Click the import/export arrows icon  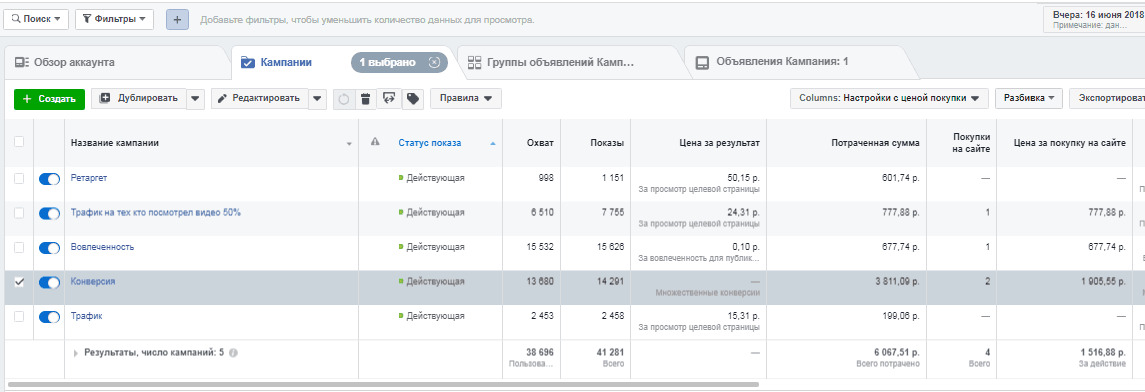click(x=389, y=99)
